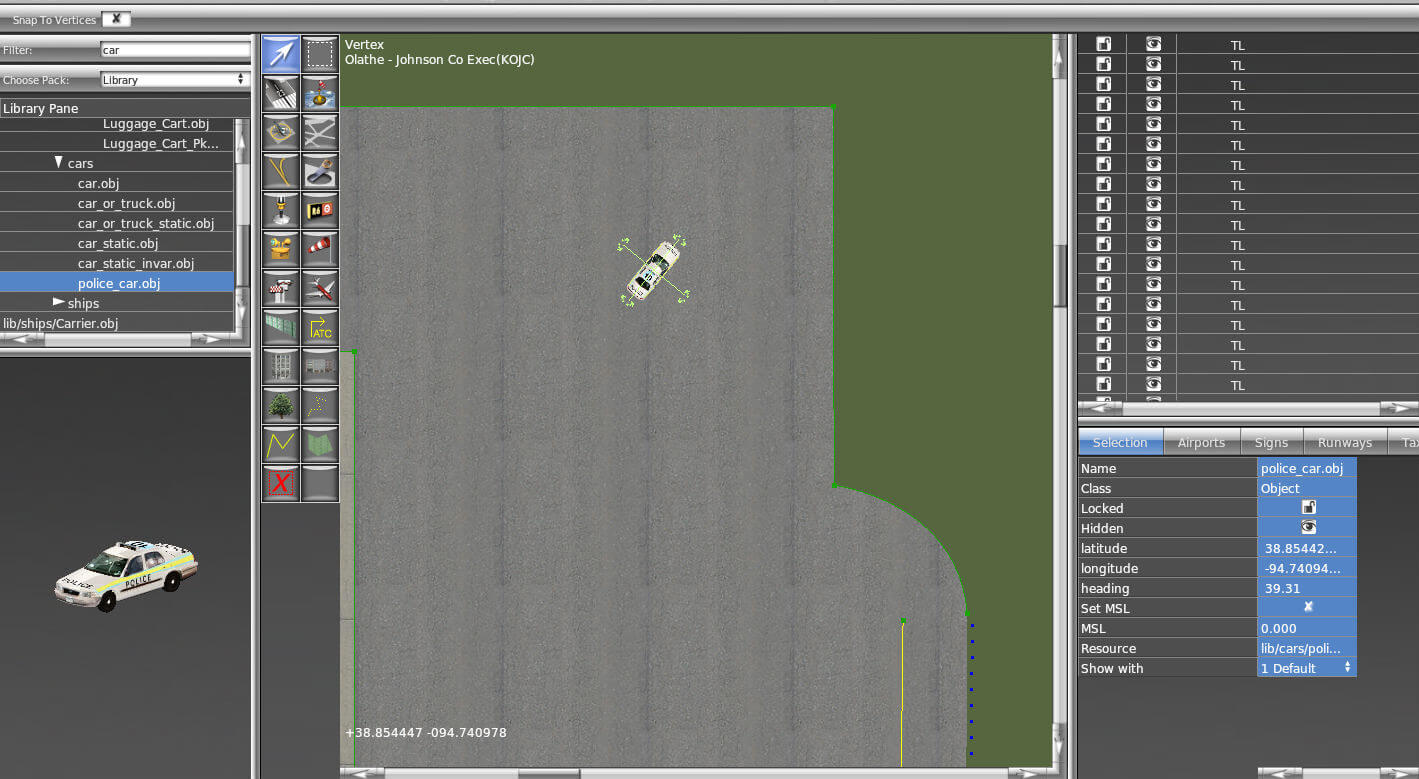Click the longitude value -94.74094
The height and width of the screenshot is (779, 1419).
(1306, 568)
